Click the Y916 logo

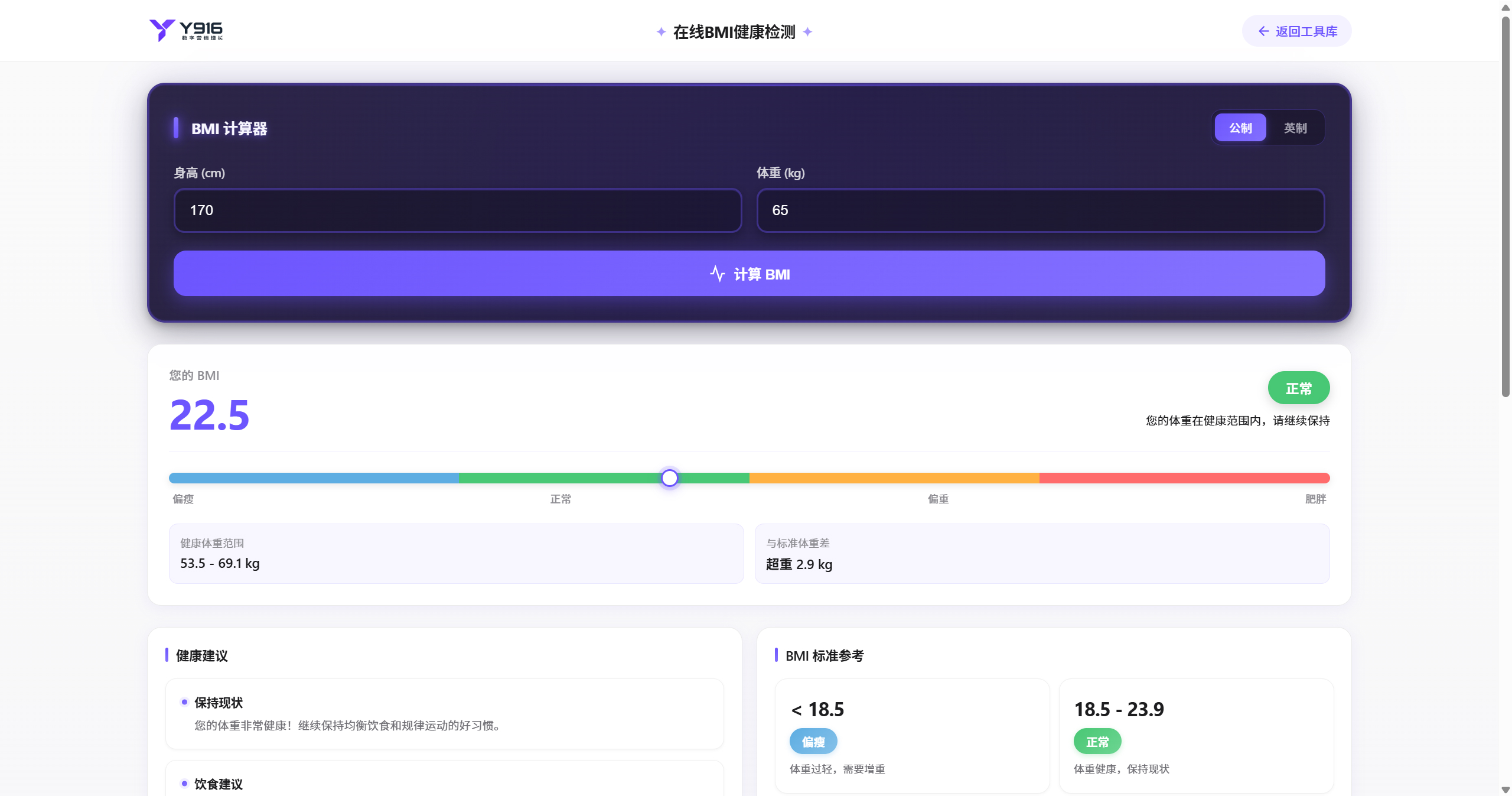coord(186,30)
